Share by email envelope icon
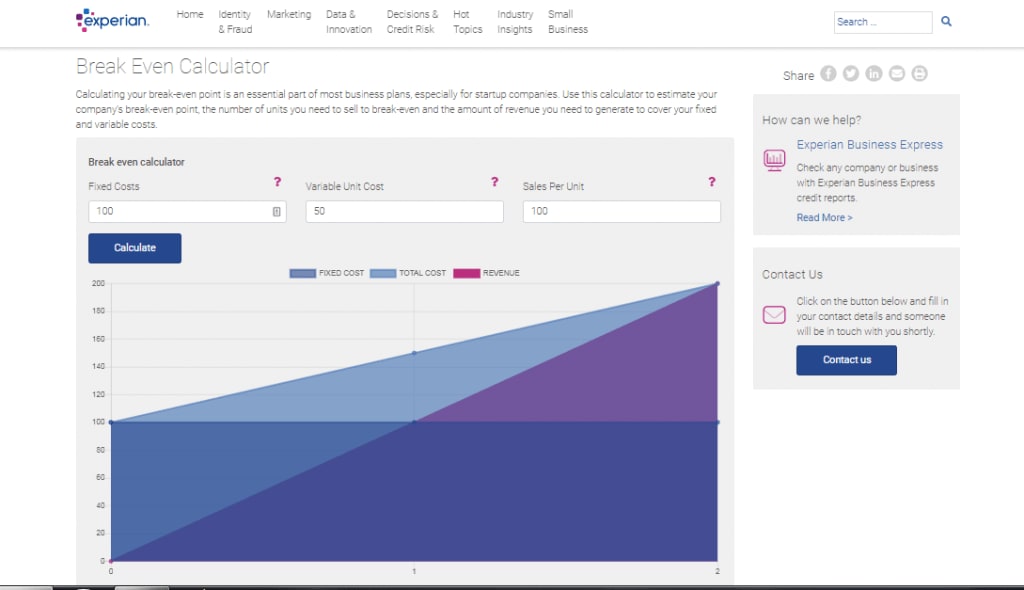Viewport: 1024px width, 590px height. [897, 74]
